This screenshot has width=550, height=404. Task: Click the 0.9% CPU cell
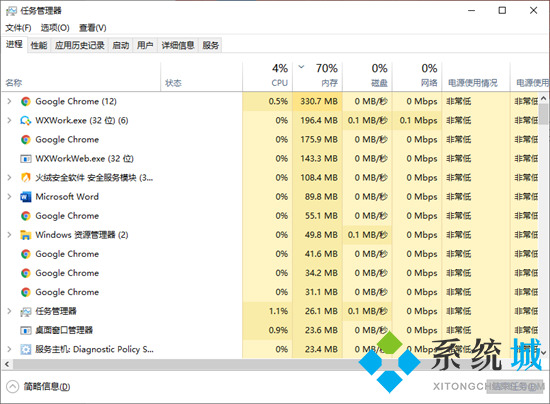click(x=268, y=330)
